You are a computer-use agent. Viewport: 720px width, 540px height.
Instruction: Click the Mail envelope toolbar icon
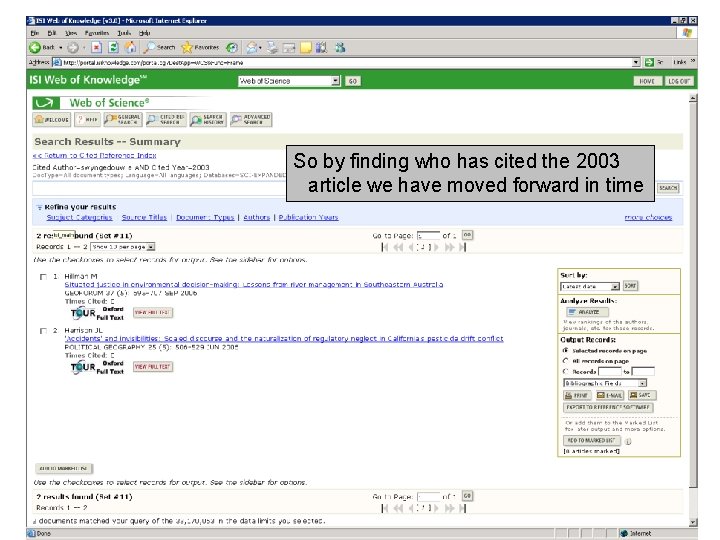coord(251,47)
